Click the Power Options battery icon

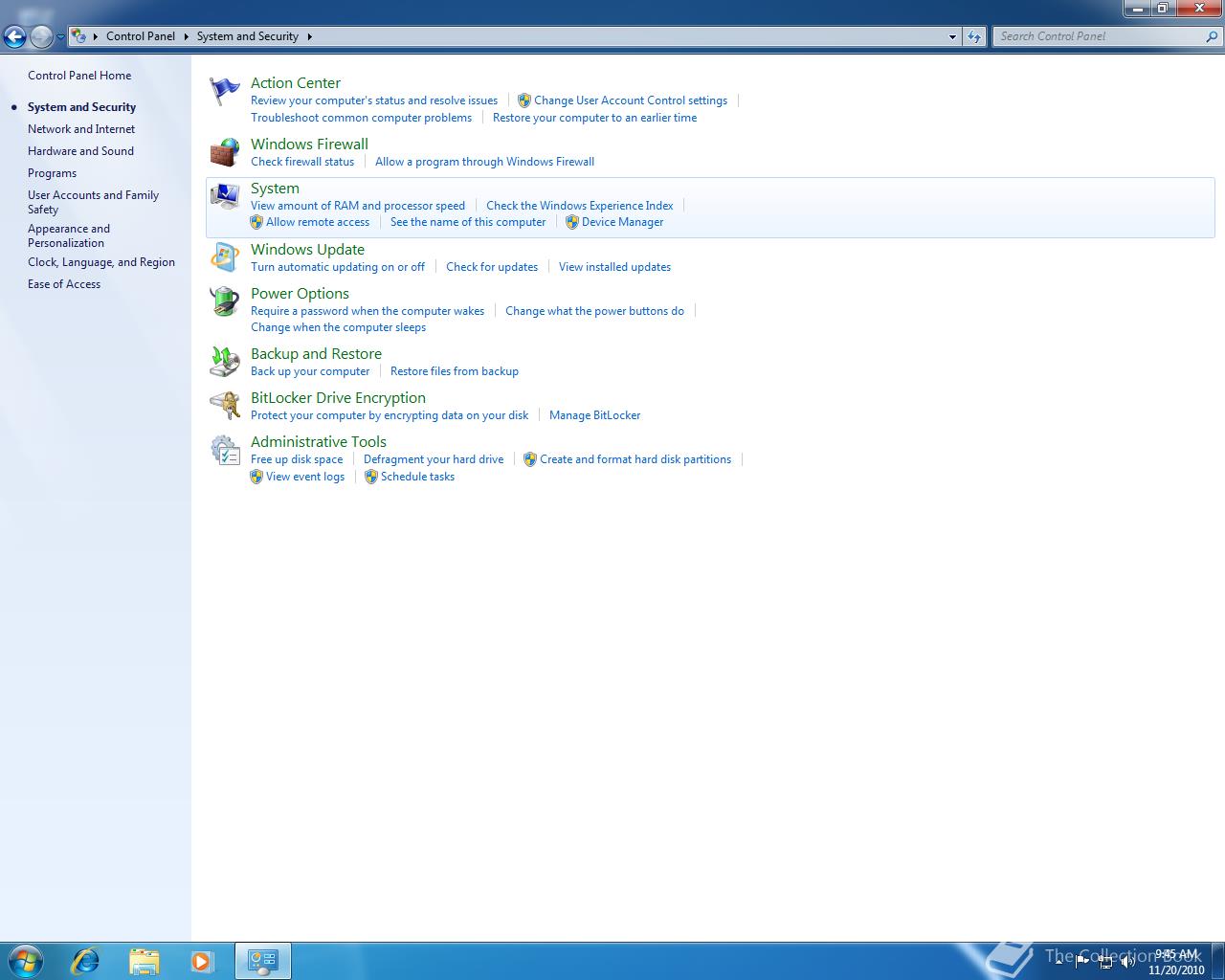pos(225,301)
